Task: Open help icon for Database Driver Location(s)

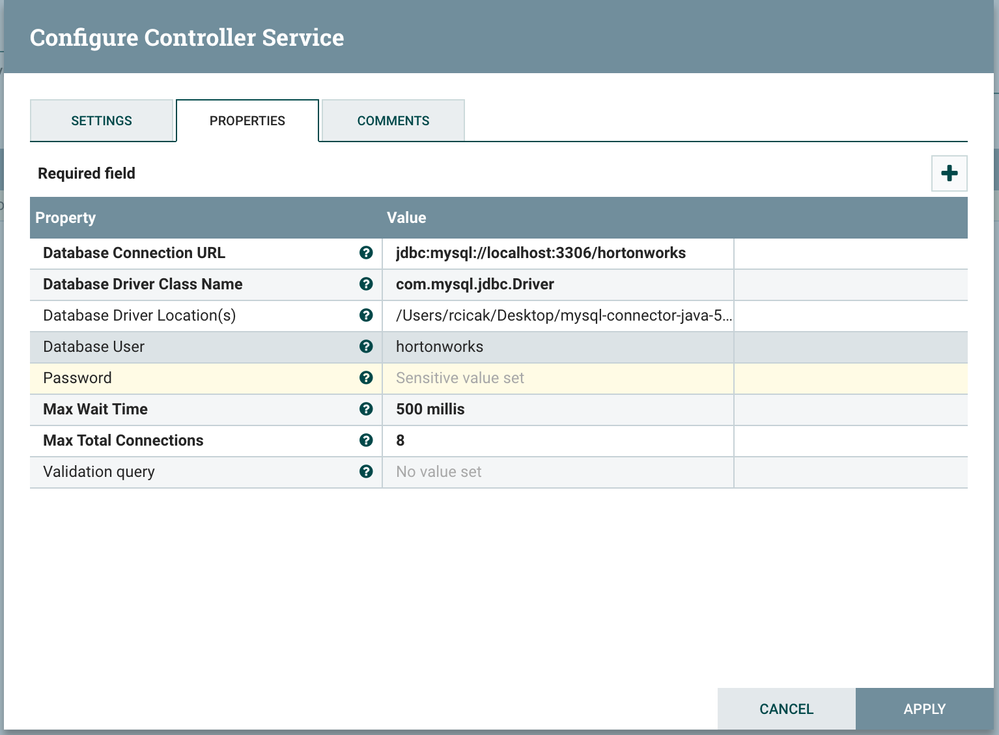Action: (x=366, y=315)
